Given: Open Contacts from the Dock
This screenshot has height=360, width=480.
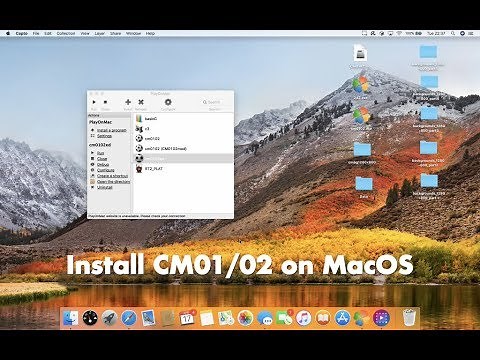Looking at the screenshot, I should [168, 318].
